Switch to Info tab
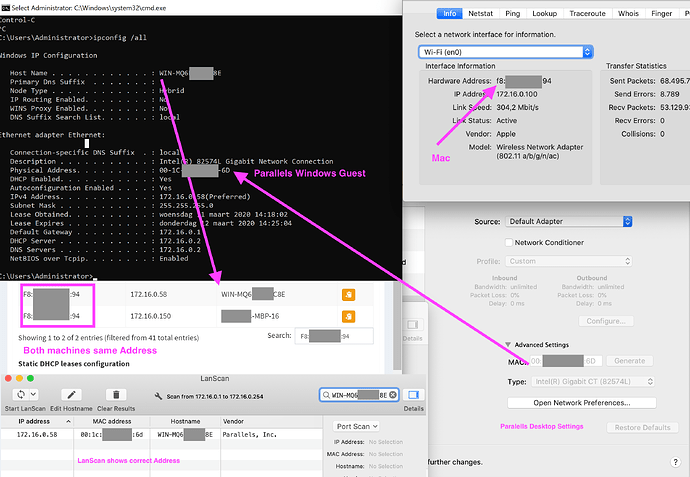The height and width of the screenshot is (477, 690). (449, 14)
